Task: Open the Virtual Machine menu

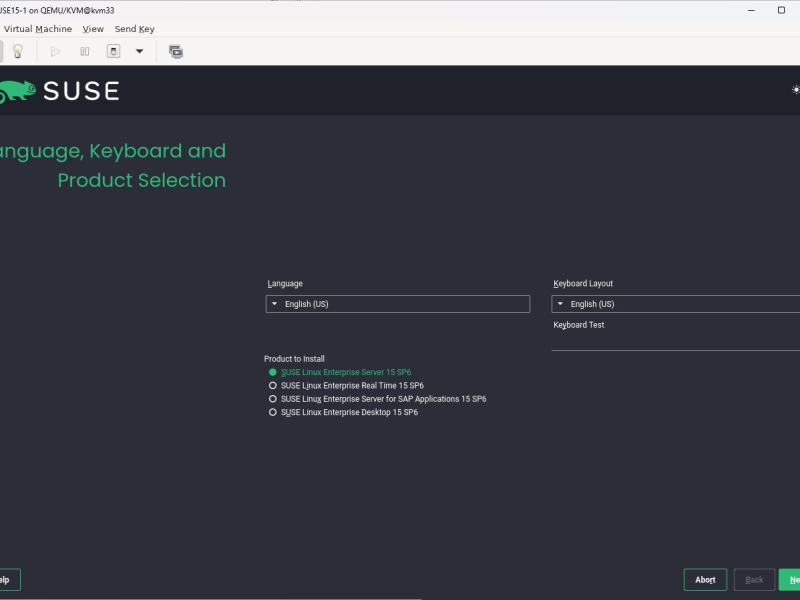Action: click(38, 29)
